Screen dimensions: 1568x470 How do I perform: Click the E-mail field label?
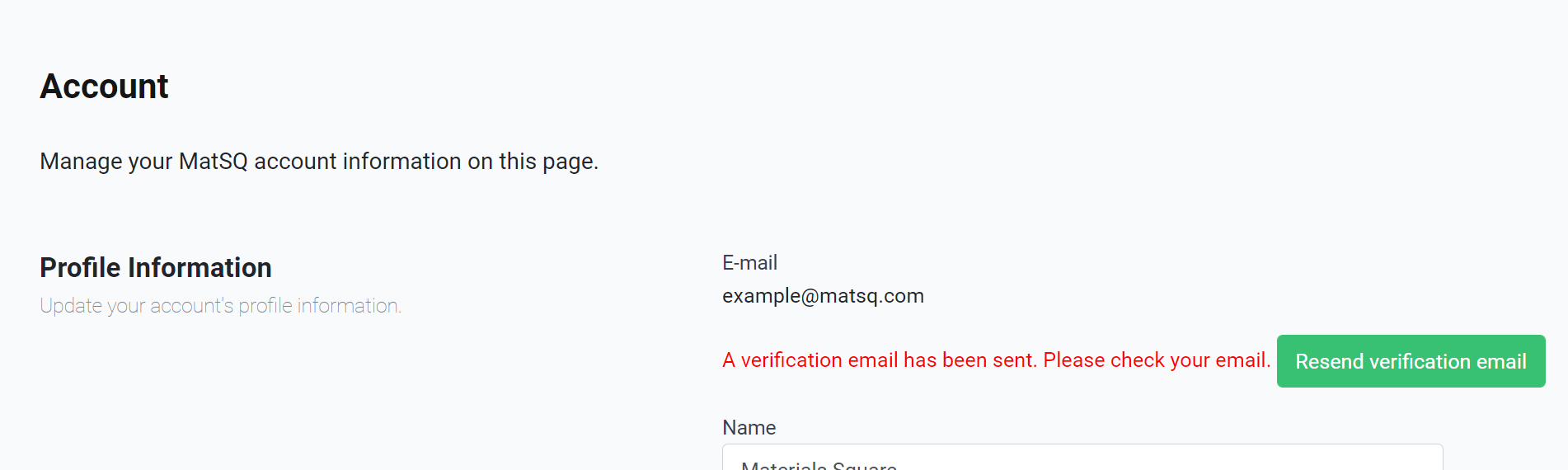tap(749, 263)
